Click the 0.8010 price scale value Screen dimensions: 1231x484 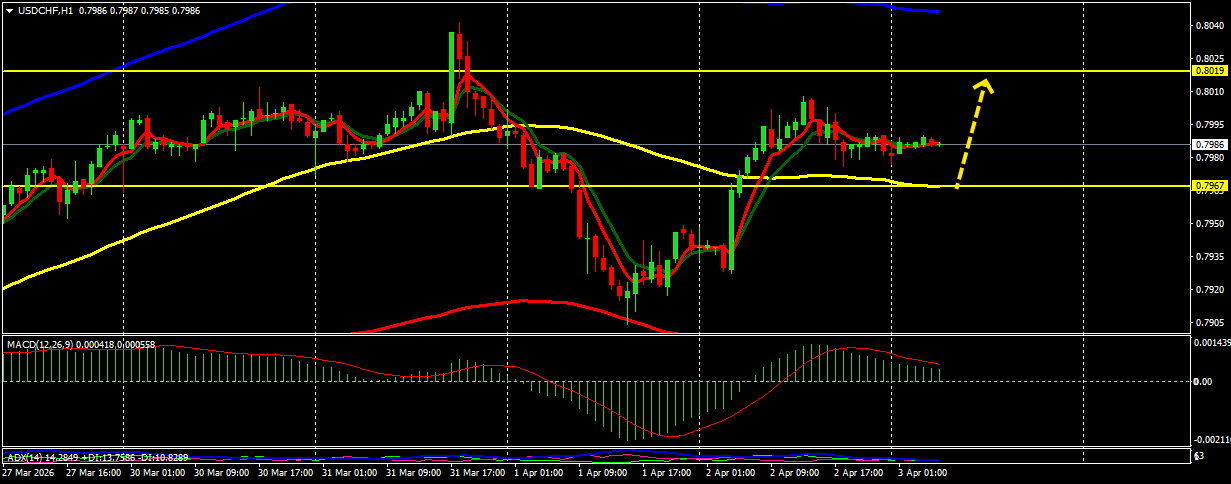point(1210,92)
